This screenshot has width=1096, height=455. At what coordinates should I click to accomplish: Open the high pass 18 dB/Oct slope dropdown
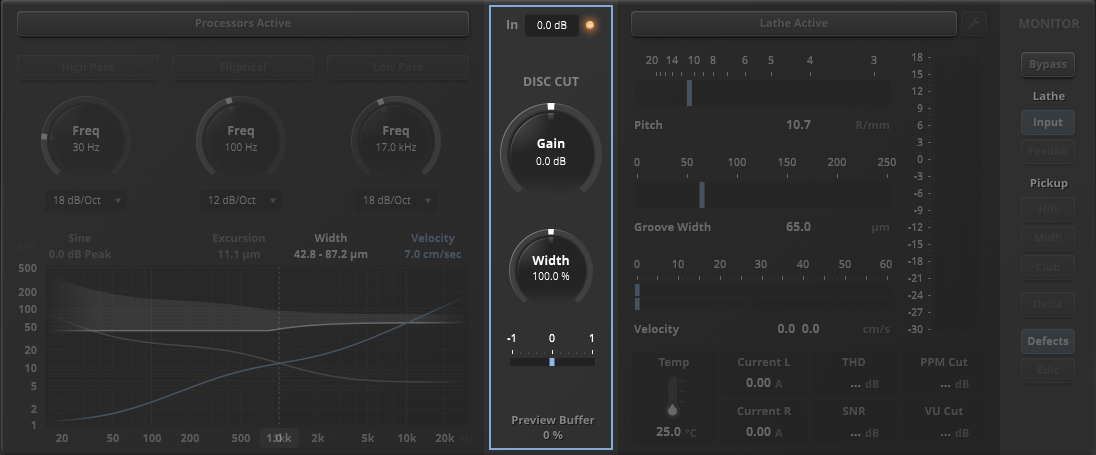86,200
